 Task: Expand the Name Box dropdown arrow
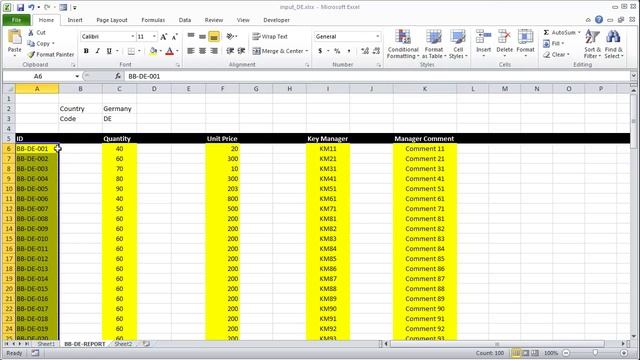tap(77, 76)
